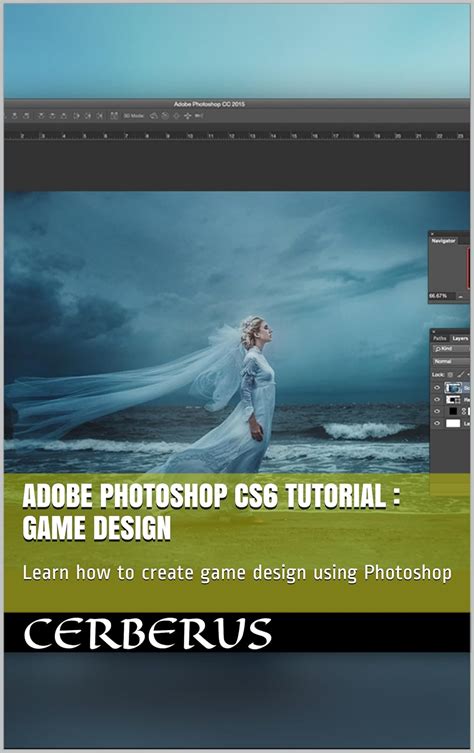Click the Distribute bottom edges icon

[x=63, y=116]
